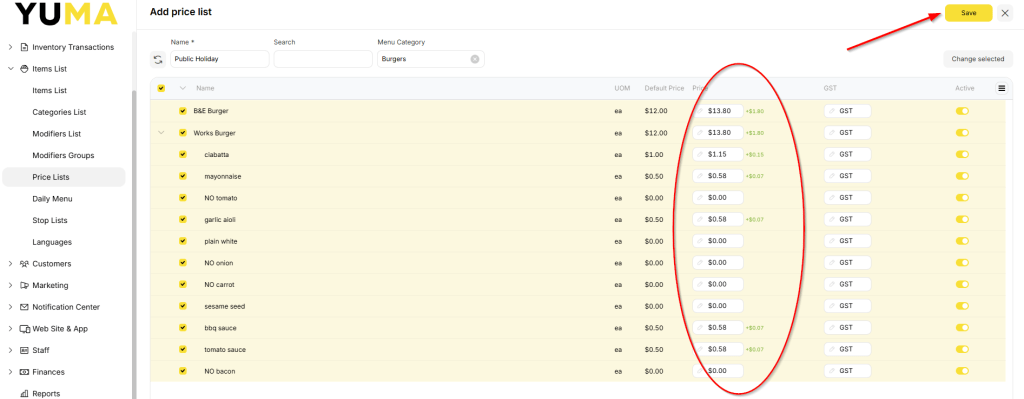Open Daily Menu in sidebar
The height and width of the screenshot is (399, 1024).
pyautogui.click(x=52, y=199)
